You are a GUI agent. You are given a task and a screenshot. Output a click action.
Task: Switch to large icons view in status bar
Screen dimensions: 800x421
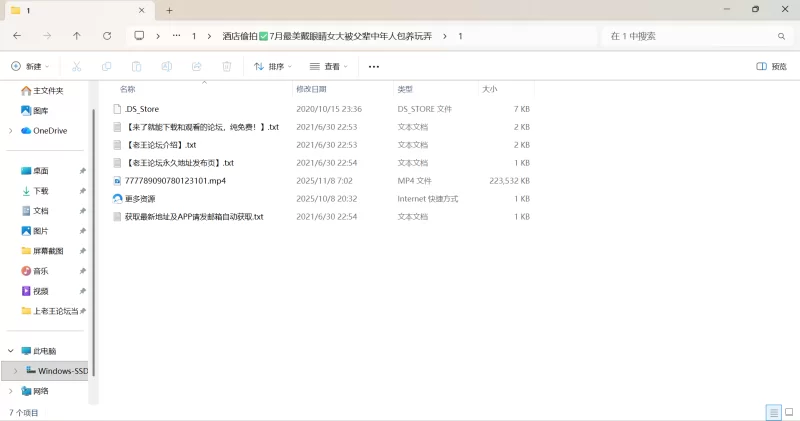789,412
